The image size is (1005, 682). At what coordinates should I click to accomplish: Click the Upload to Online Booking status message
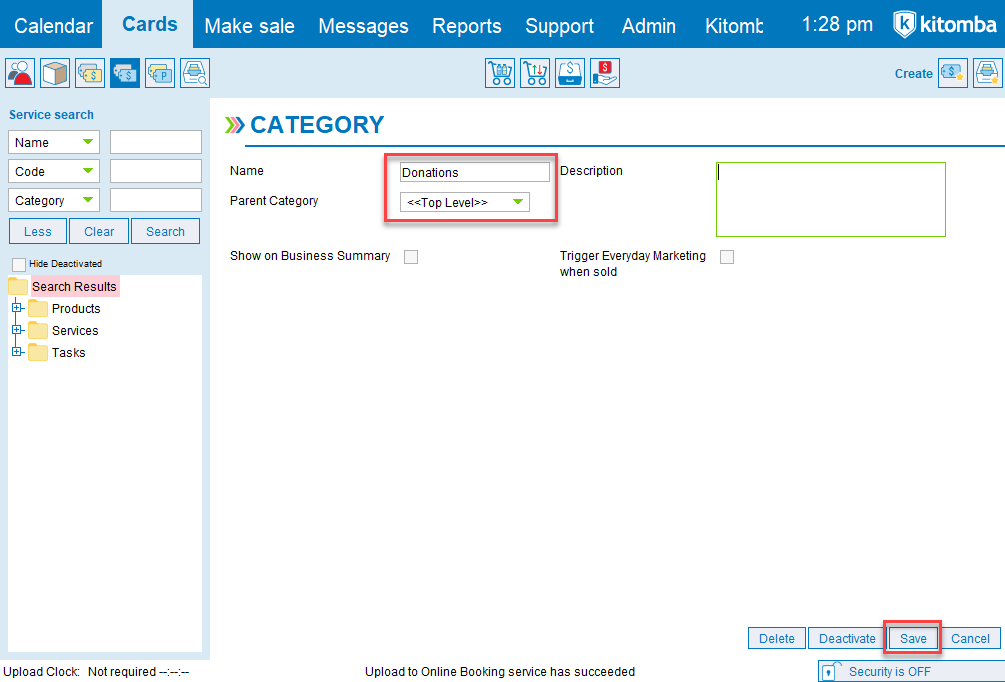click(500, 672)
